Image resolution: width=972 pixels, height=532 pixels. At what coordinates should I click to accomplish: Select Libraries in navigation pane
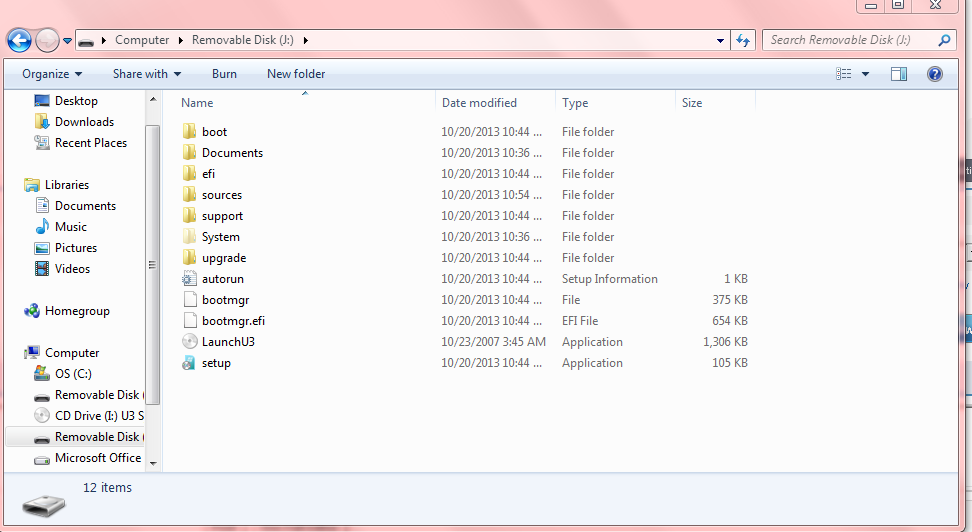tap(66, 185)
